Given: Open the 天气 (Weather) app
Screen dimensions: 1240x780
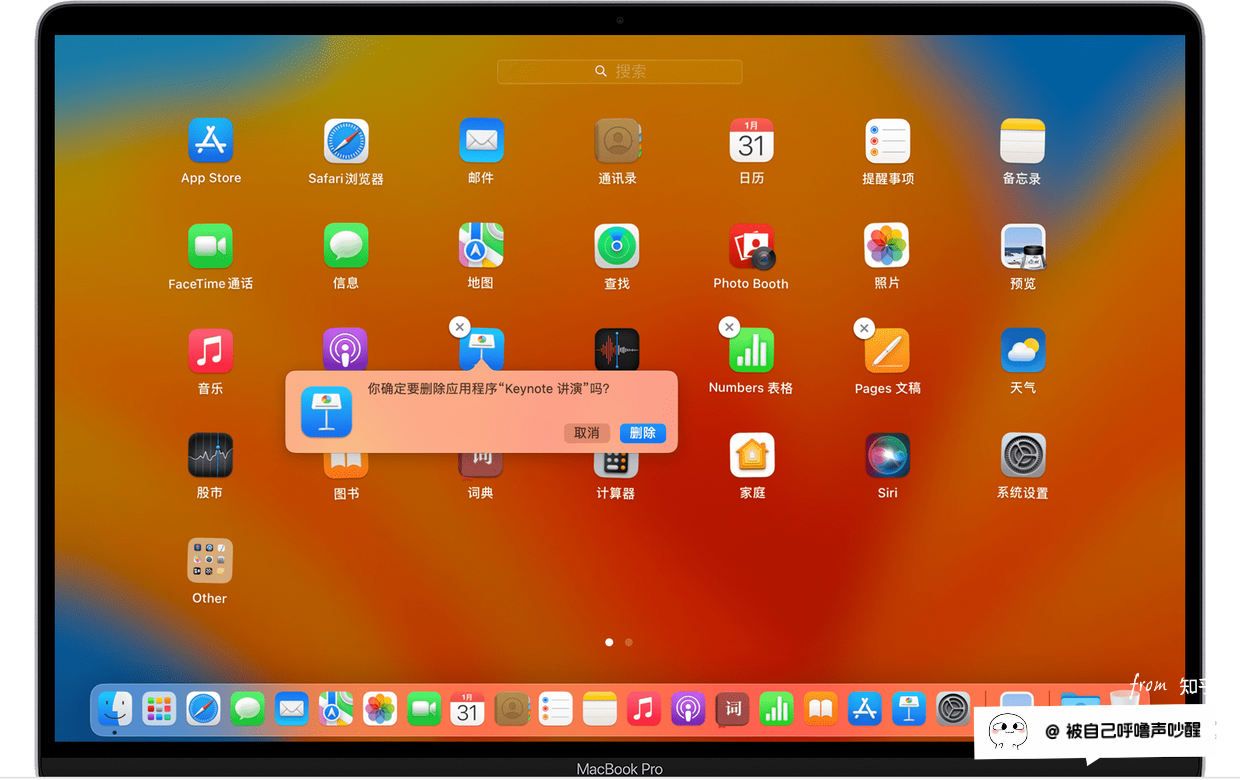Looking at the screenshot, I should (x=1023, y=351).
